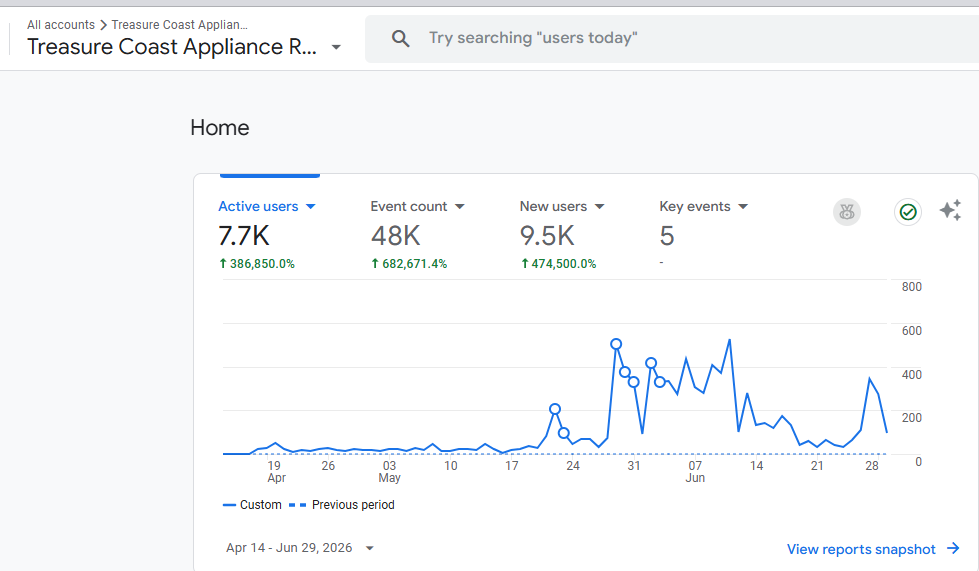Select the Event count 48K value
This screenshot has height=571, width=979.
(396, 236)
